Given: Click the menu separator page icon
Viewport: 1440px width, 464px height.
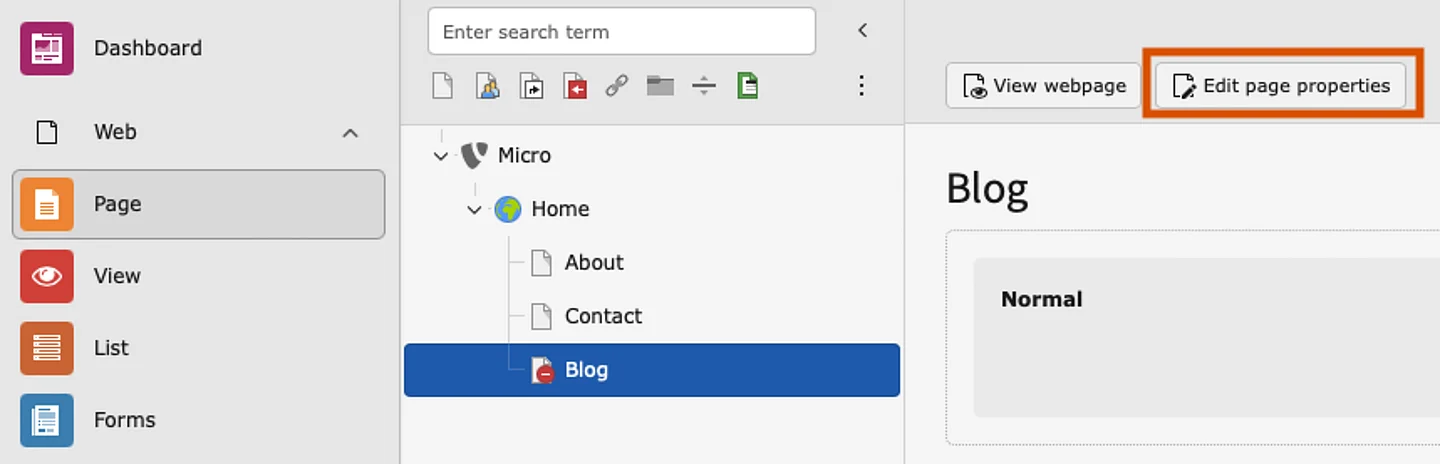Looking at the screenshot, I should (x=704, y=86).
